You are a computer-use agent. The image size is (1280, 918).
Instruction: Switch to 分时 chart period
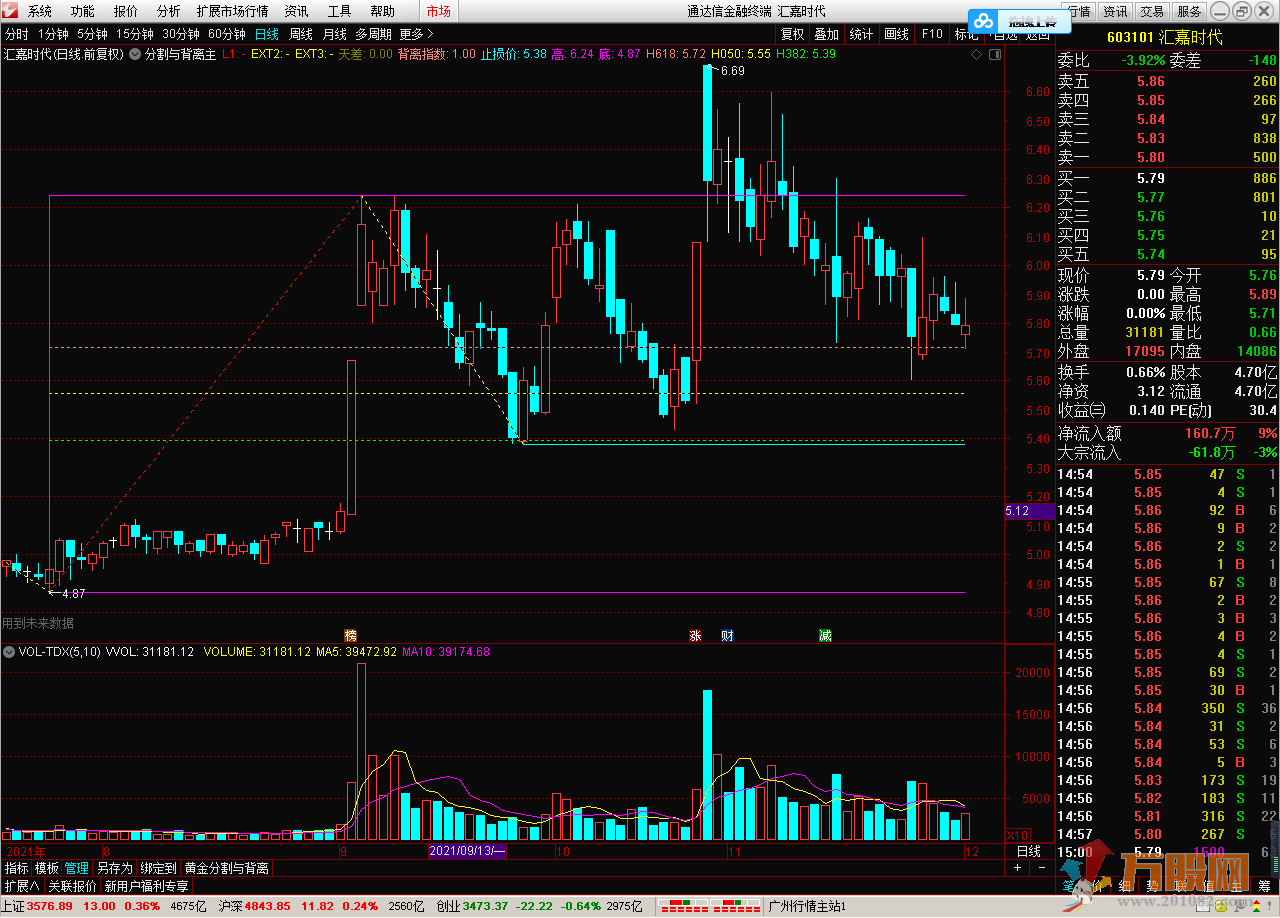16,34
